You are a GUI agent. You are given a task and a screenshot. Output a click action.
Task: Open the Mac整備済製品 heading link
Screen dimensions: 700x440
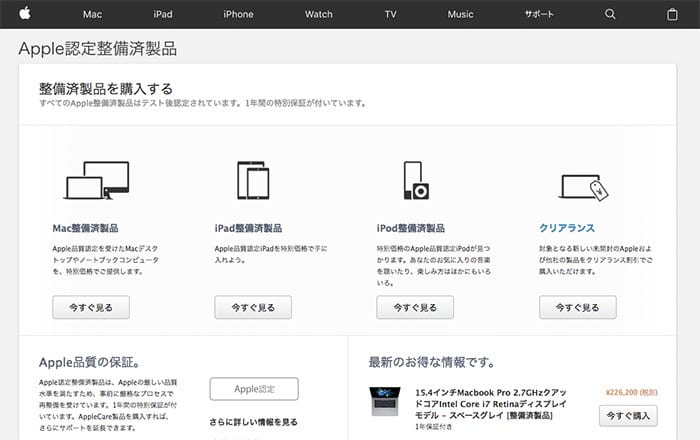click(x=85, y=228)
